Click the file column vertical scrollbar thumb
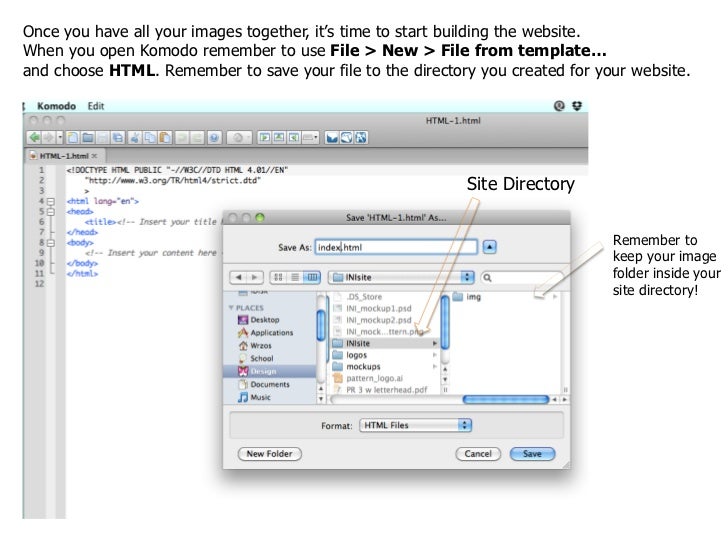The image size is (728, 546). (445, 322)
